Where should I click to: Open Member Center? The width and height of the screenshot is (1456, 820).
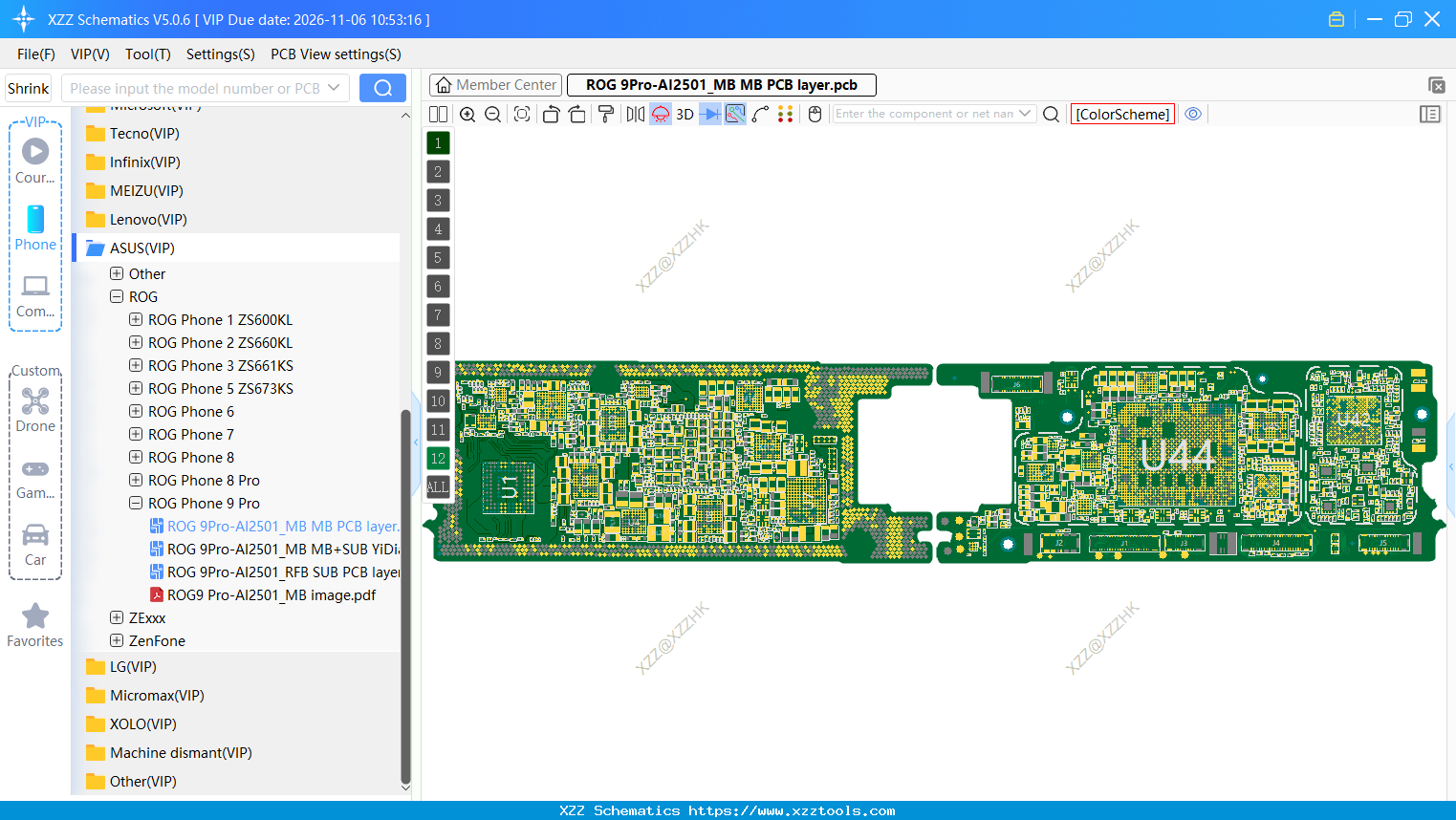pos(494,84)
